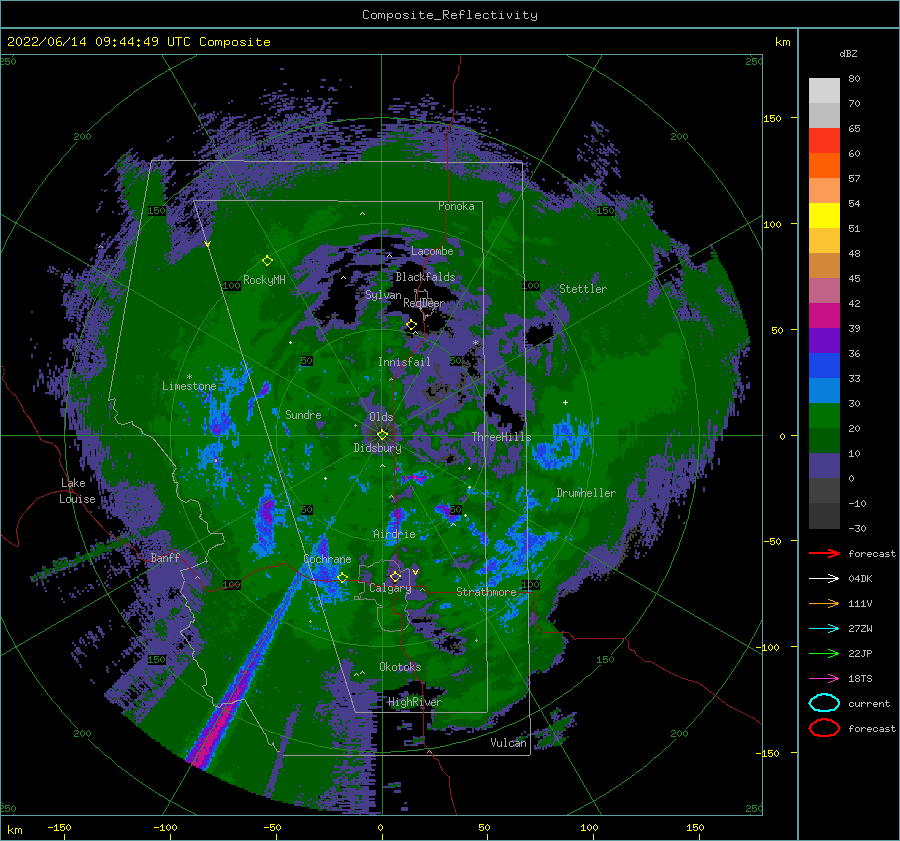Image resolution: width=900 pixels, height=841 pixels.
Task: Click the light-gray 70–80 dBZ swatch
Action: 824,91
